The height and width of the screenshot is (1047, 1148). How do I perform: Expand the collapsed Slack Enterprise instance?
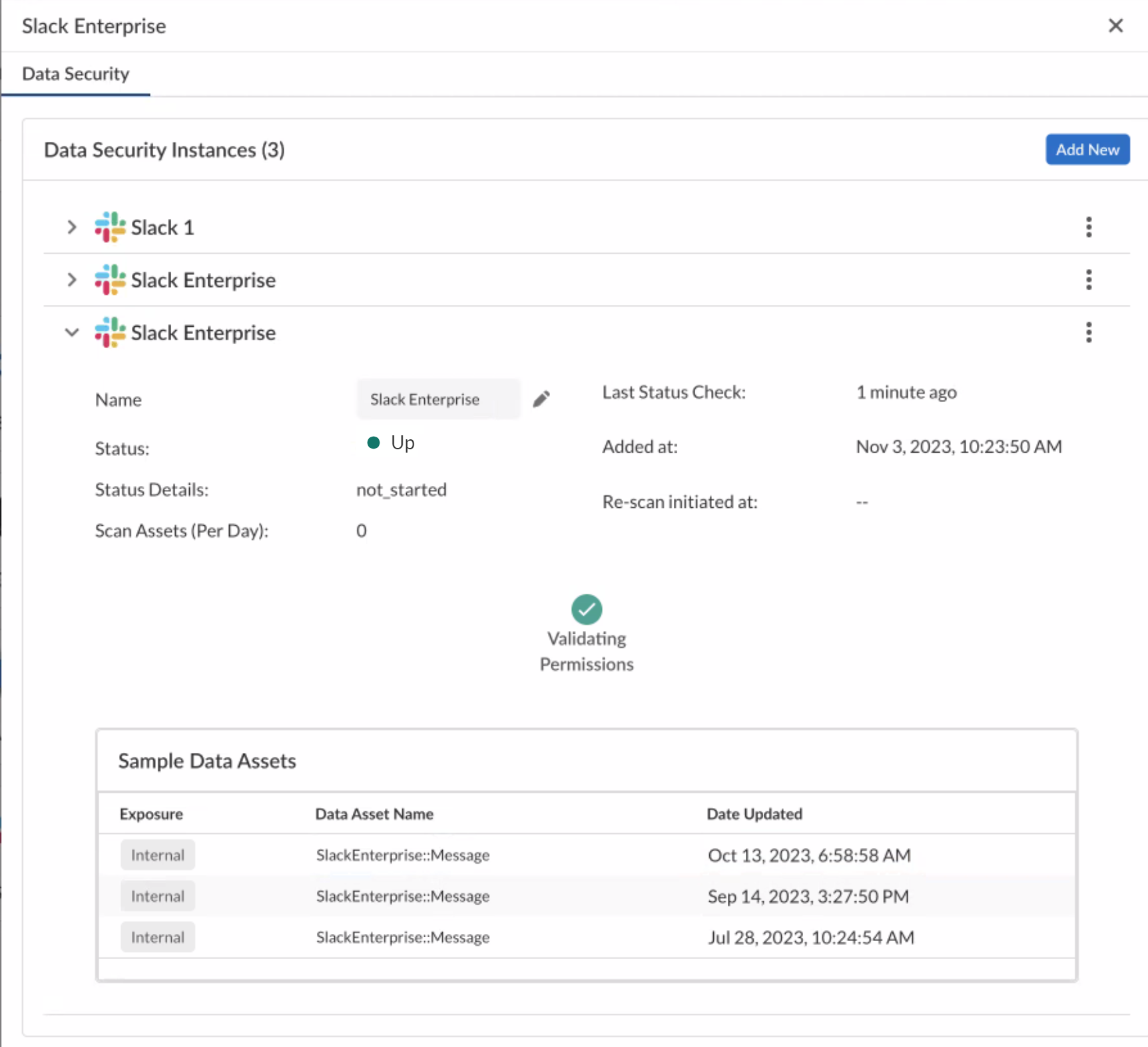tap(72, 280)
